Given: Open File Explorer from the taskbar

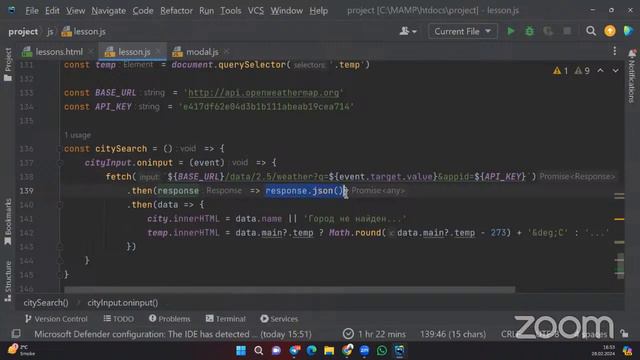Looking at the screenshot, I should tap(329, 351).
